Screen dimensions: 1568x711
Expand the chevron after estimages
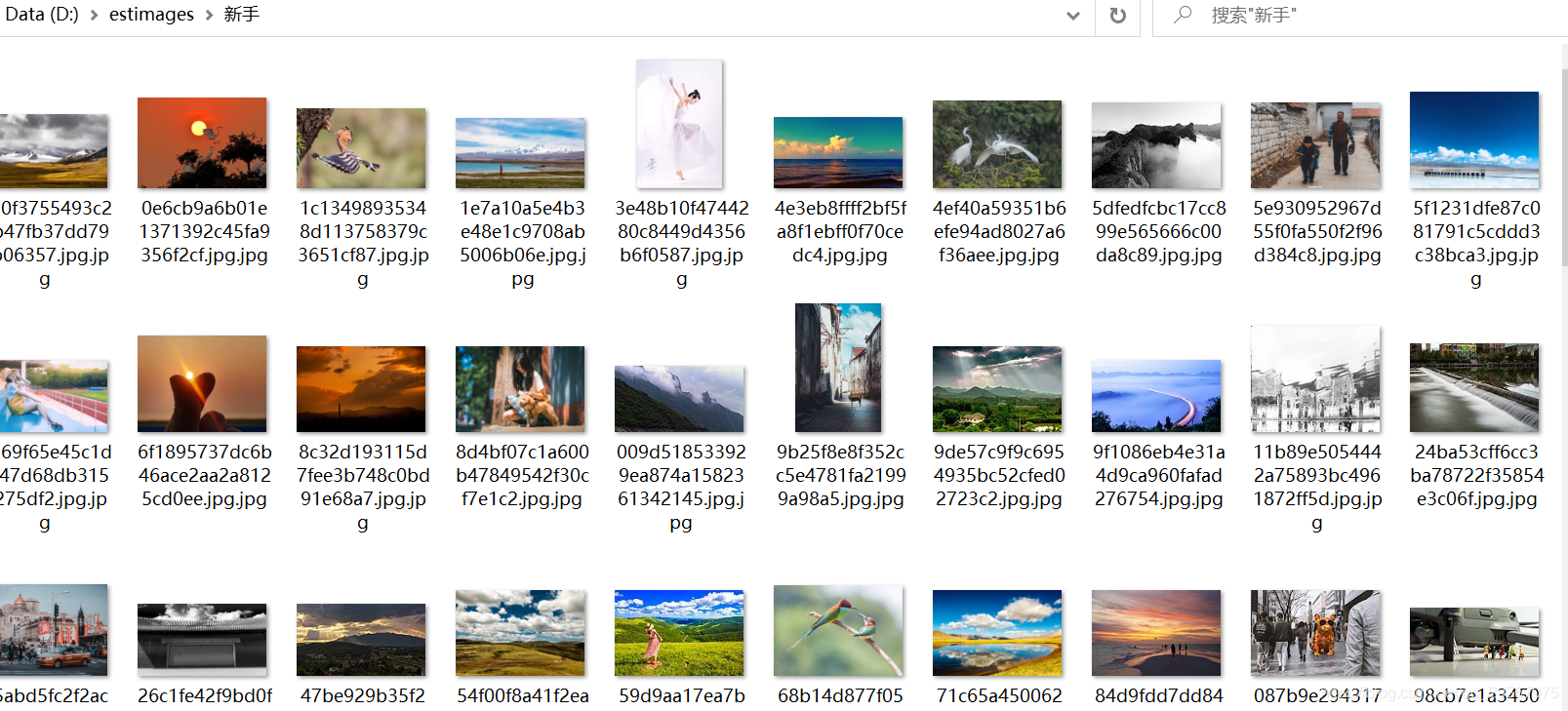209,16
